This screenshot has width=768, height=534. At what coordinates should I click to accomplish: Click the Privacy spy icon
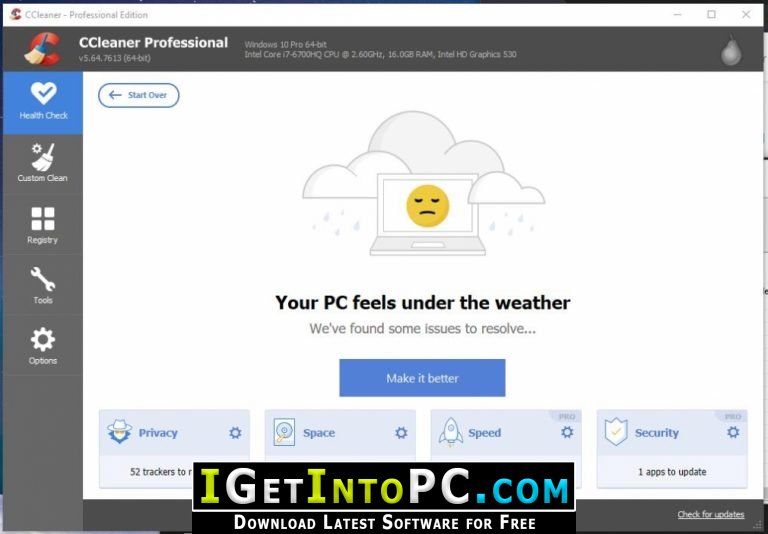click(120, 432)
